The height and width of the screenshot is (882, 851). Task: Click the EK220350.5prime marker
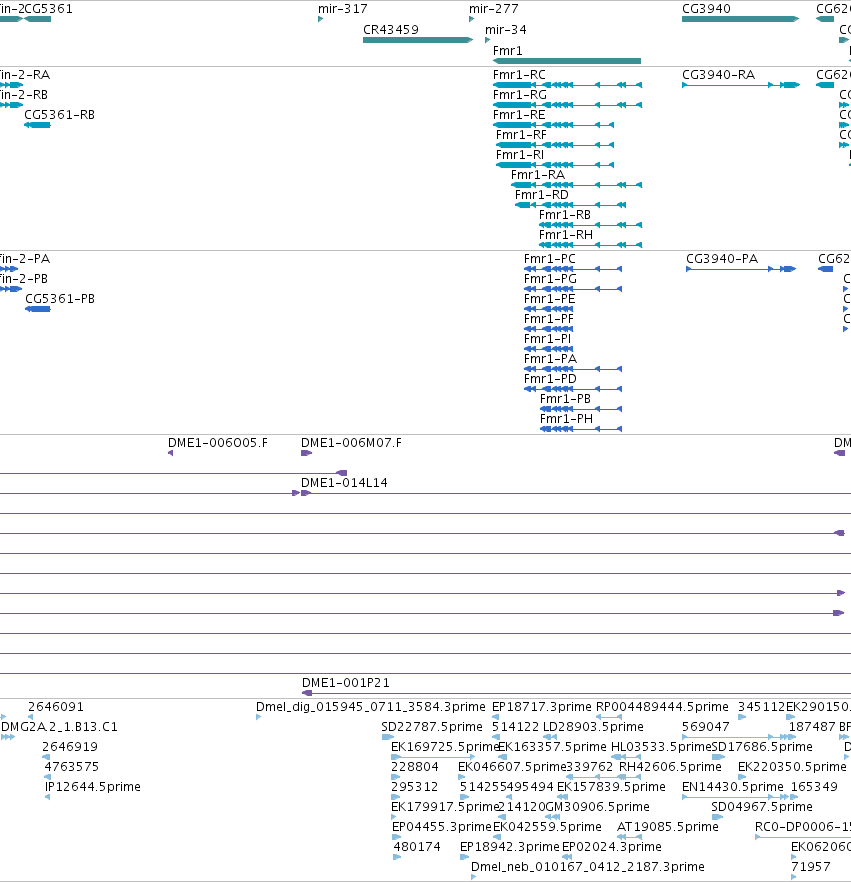coord(742,777)
